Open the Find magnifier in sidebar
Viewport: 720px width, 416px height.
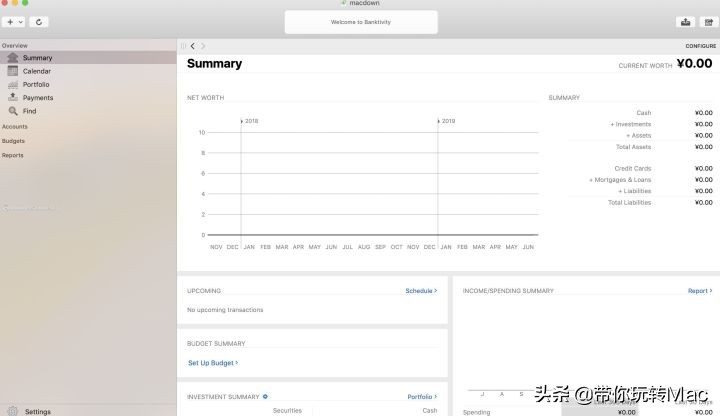pos(13,111)
